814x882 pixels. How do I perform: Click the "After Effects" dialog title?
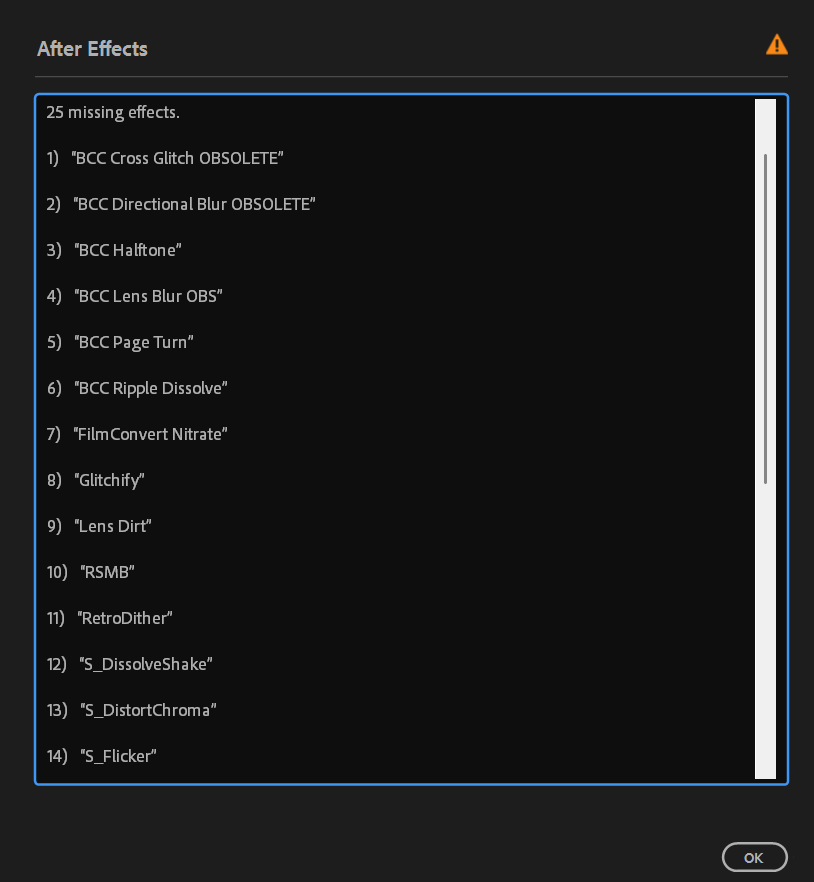(x=92, y=49)
